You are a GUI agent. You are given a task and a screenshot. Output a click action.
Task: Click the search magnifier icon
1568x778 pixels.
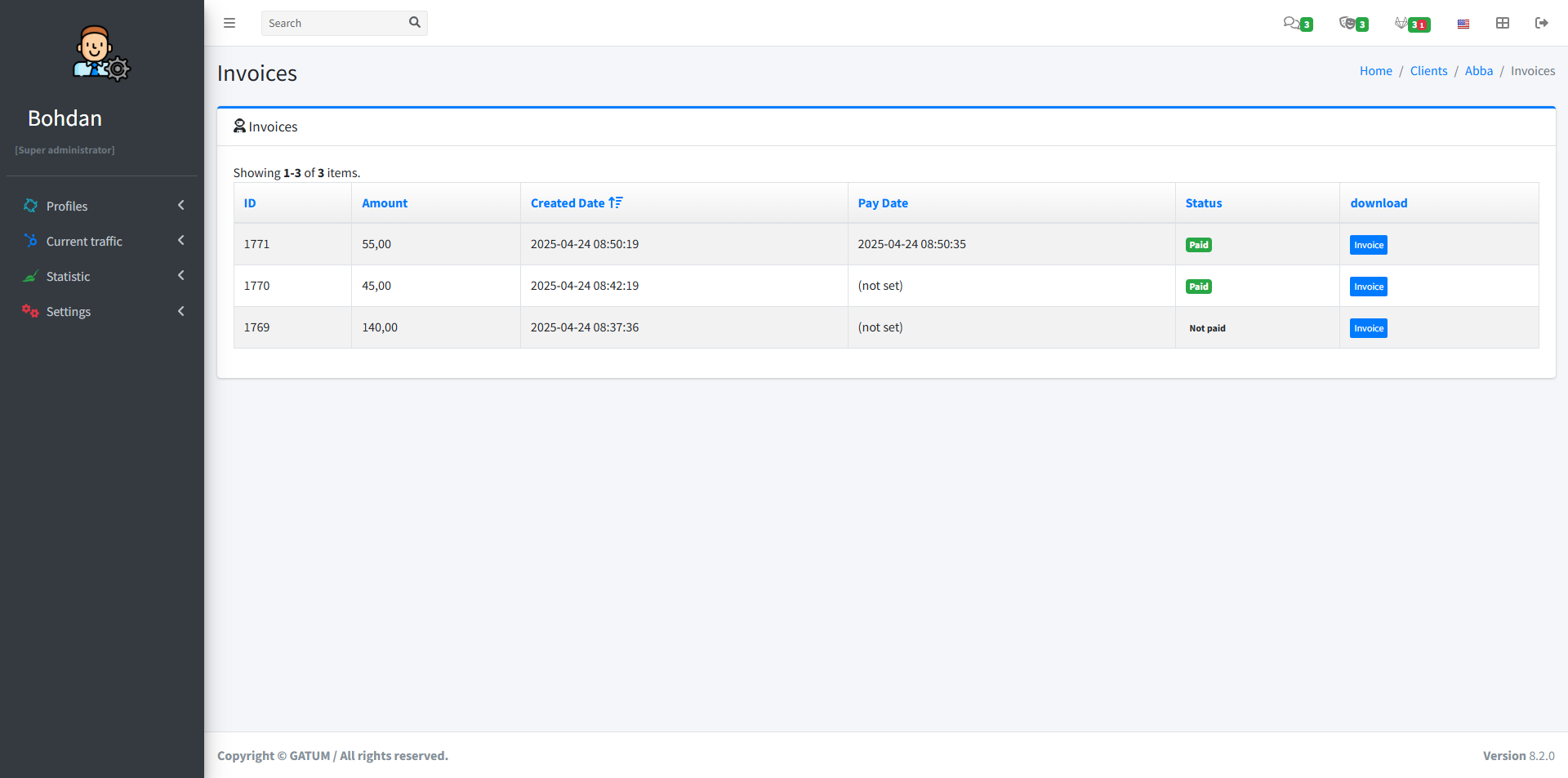(x=414, y=23)
